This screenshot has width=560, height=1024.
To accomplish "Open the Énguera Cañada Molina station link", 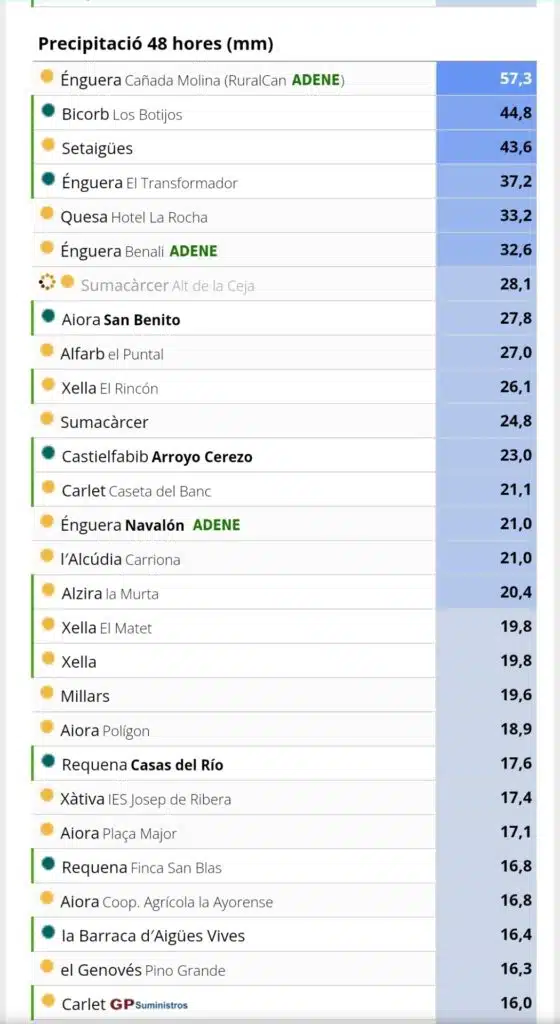I will pos(202,80).
